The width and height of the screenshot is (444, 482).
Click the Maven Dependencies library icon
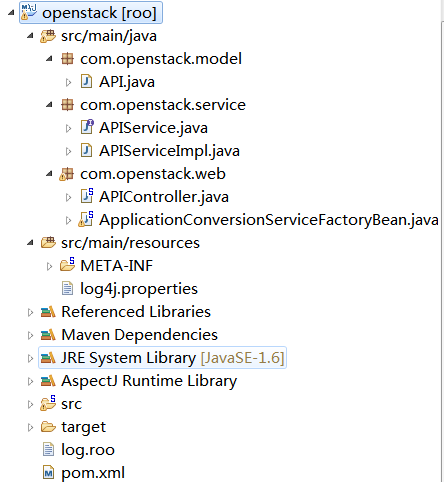click(48, 335)
